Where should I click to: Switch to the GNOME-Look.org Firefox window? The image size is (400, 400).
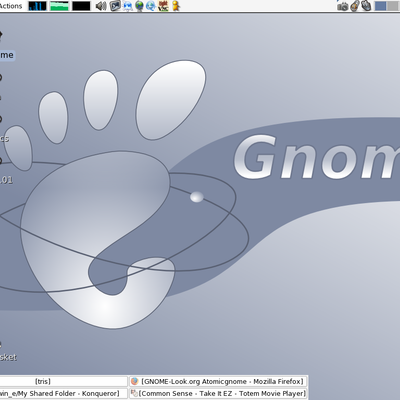[218, 381]
